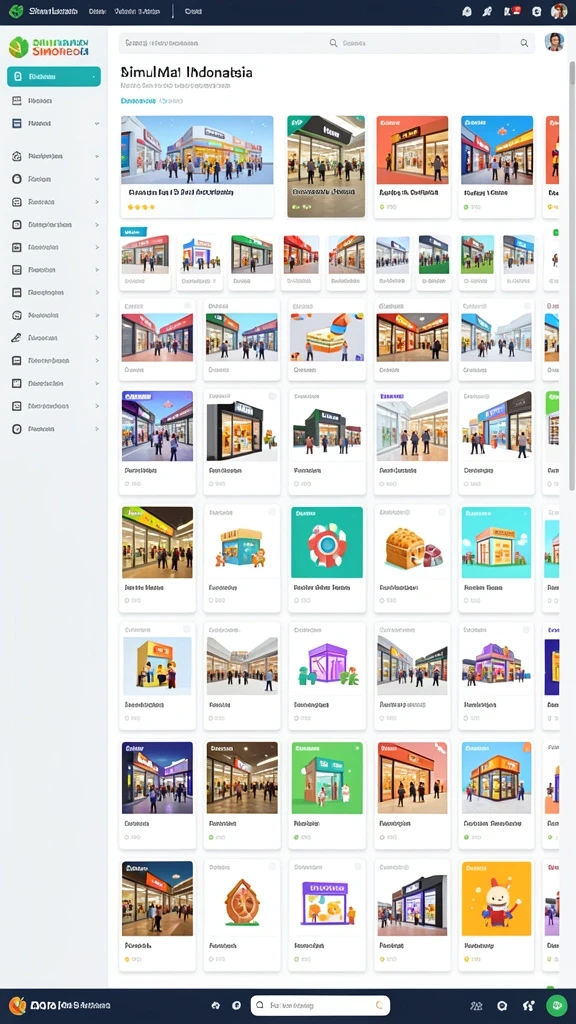Toggle the circle checkbox on the orange basket card
The width and height of the screenshot is (576, 1024).
pyautogui.click(x=441, y=513)
